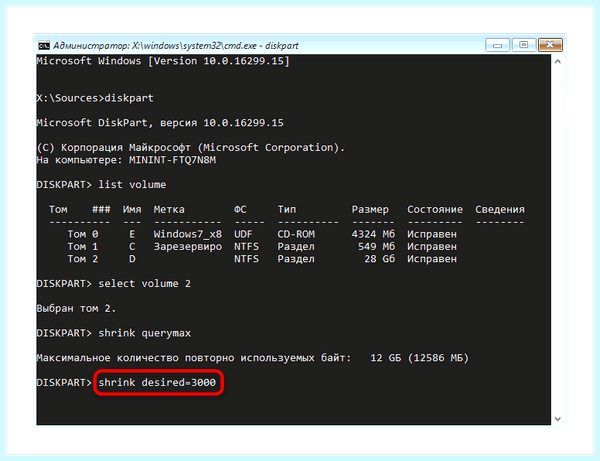Click the scrollbar down arrow
600x461 pixels.
click(x=558, y=419)
